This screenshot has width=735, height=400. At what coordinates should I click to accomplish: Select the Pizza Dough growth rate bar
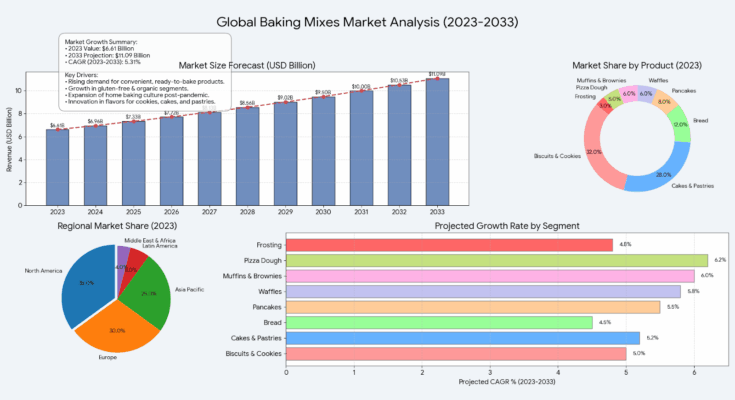pyautogui.click(x=496, y=260)
